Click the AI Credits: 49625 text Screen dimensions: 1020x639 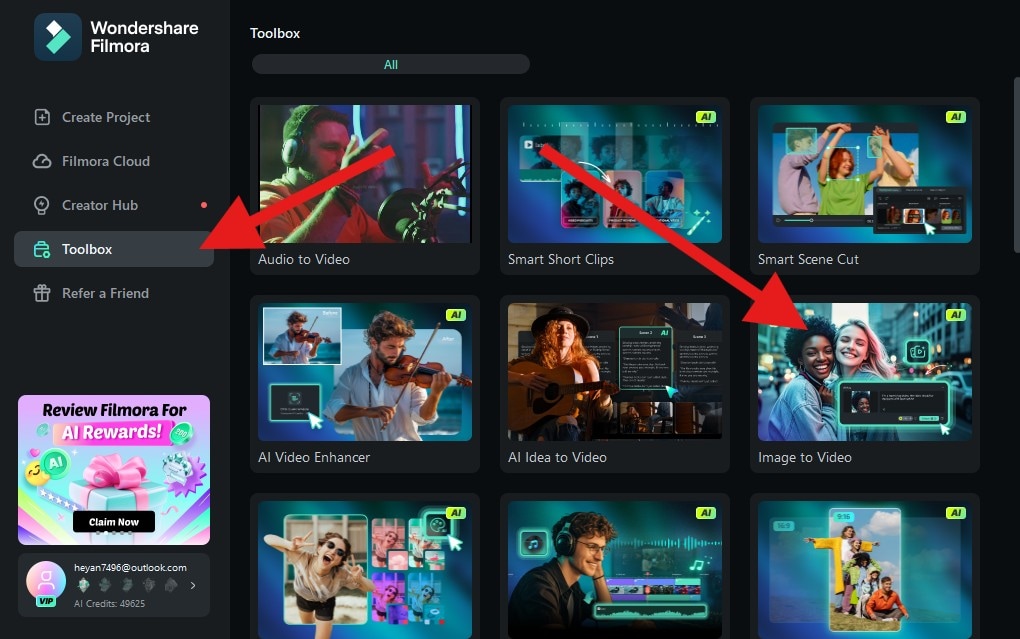point(109,603)
